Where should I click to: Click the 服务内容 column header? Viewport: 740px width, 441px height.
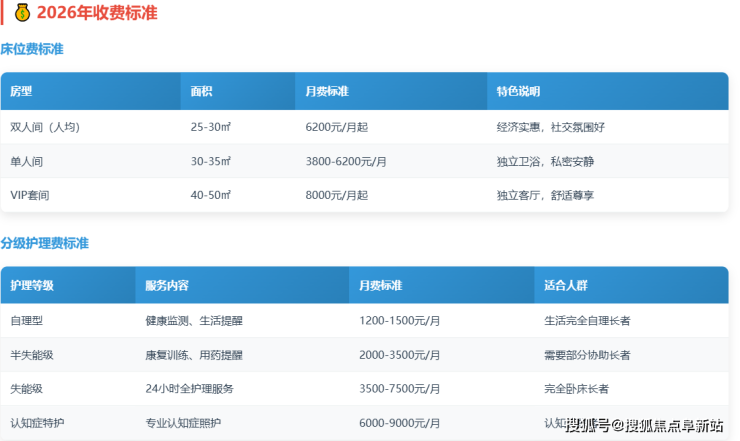pos(167,286)
